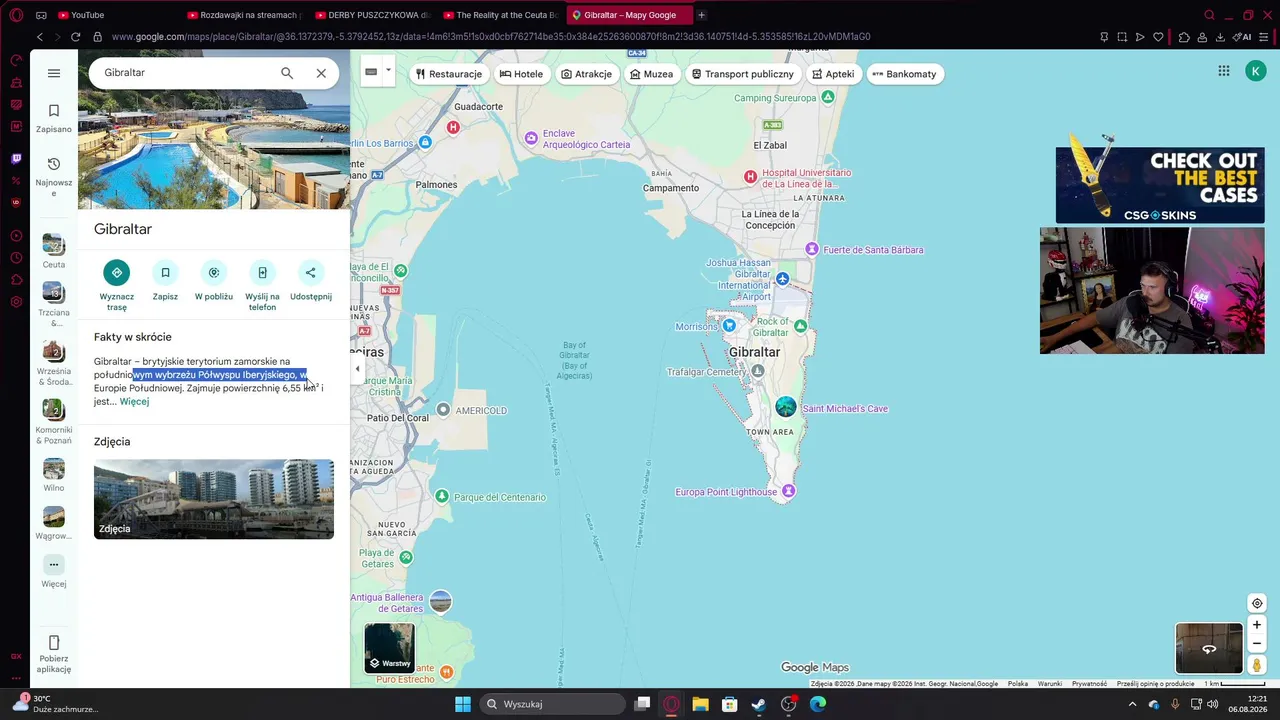Filter the map by Apteki
This screenshot has width=1280, height=720.
pos(833,74)
